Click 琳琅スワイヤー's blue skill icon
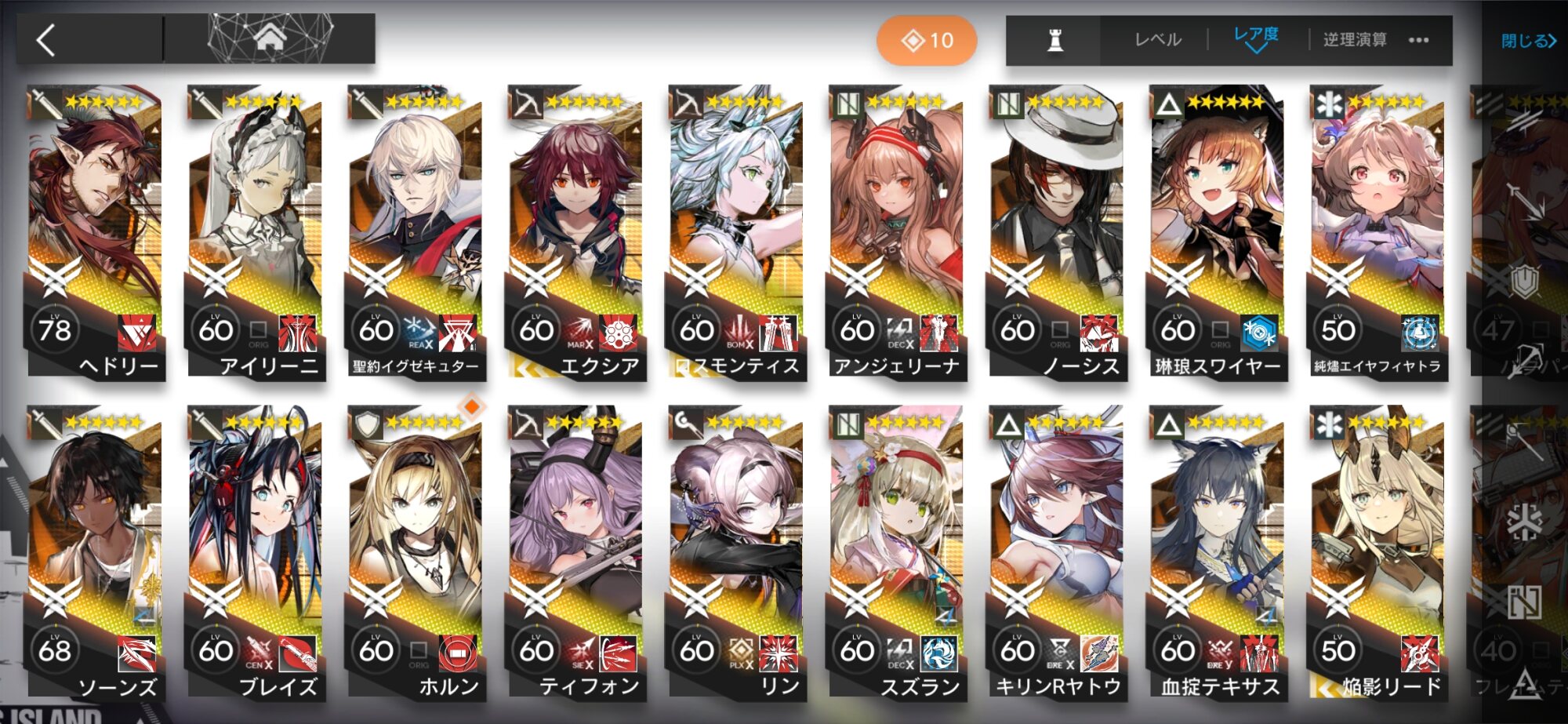 (x=1259, y=332)
